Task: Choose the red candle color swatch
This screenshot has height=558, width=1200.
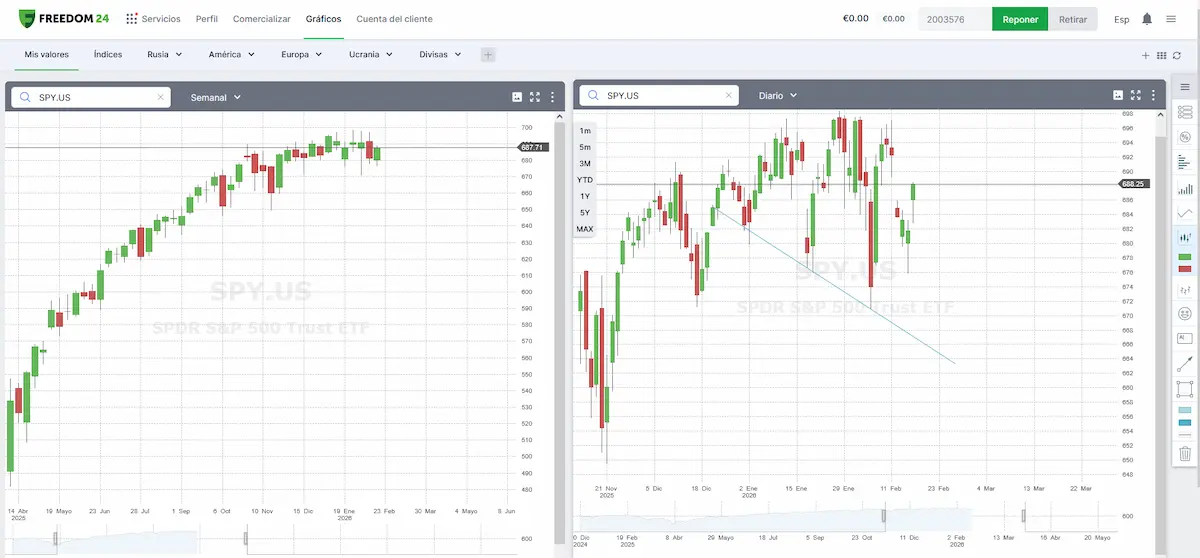Action: point(1185,269)
